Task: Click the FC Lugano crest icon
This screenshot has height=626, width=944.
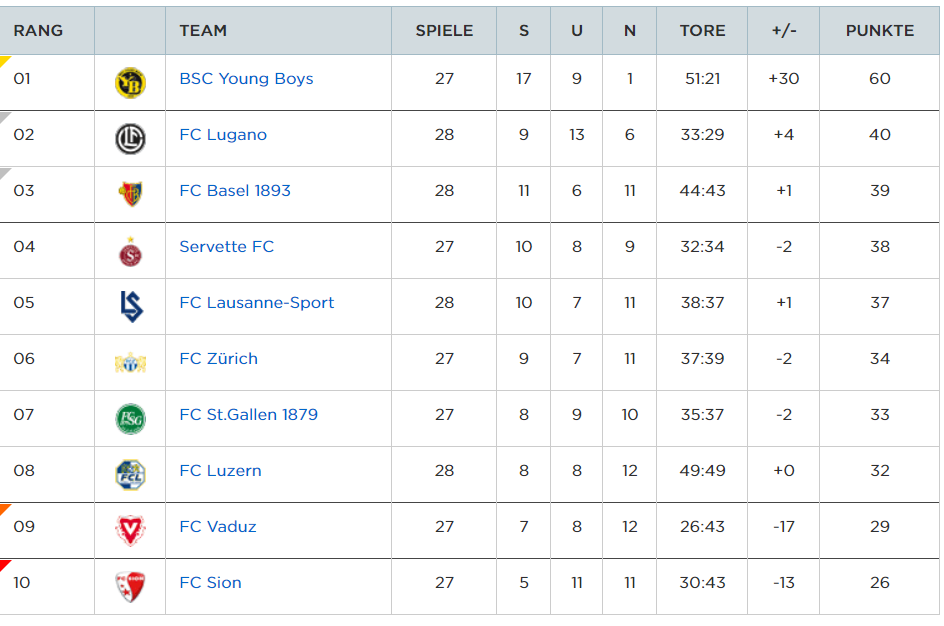Action: tap(130, 138)
